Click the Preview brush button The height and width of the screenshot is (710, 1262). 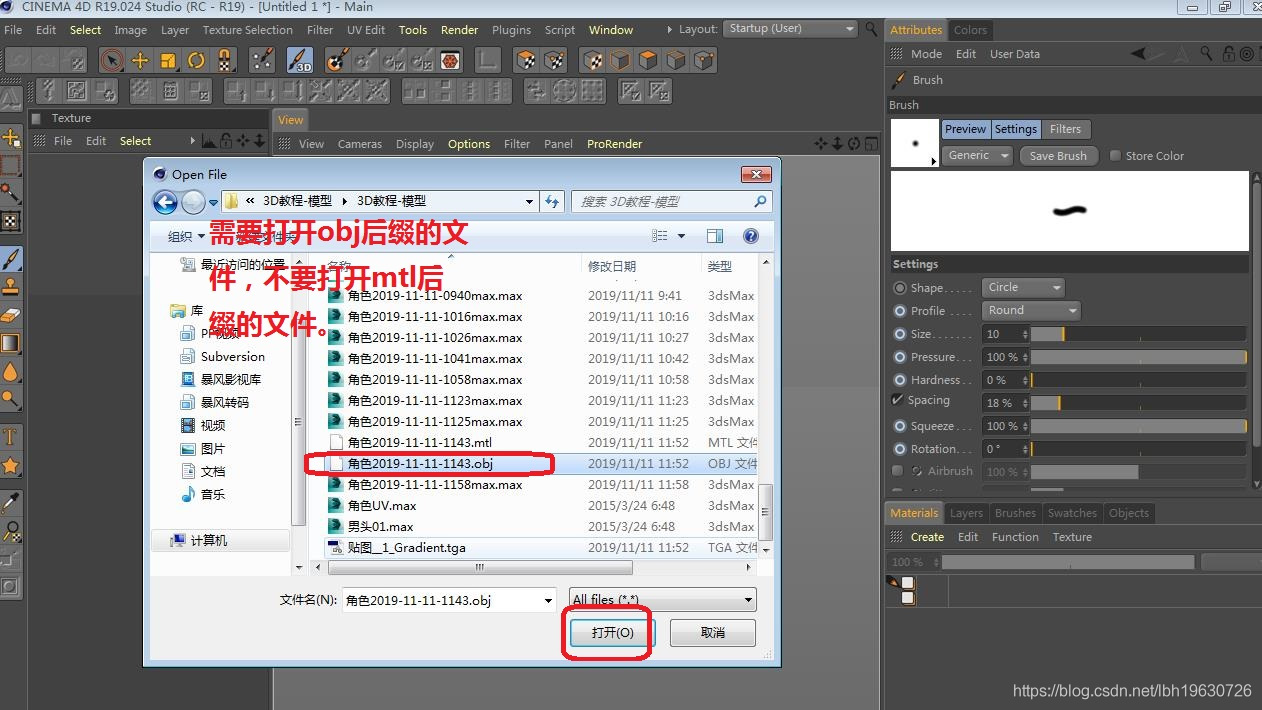[x=965, y=129]
